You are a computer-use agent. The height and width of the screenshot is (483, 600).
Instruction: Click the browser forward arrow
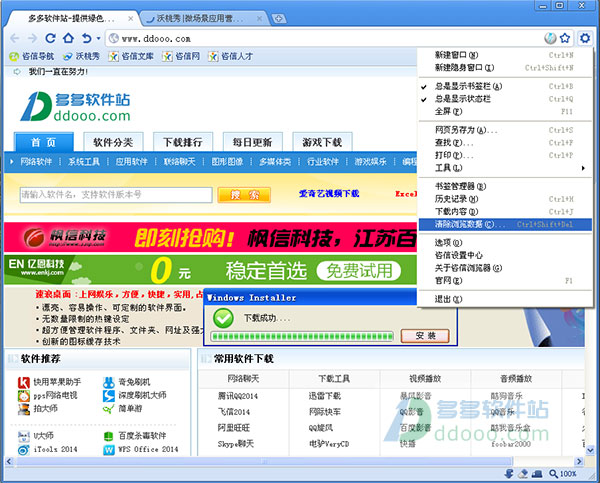pyautogui.click(x=33, y=38)
